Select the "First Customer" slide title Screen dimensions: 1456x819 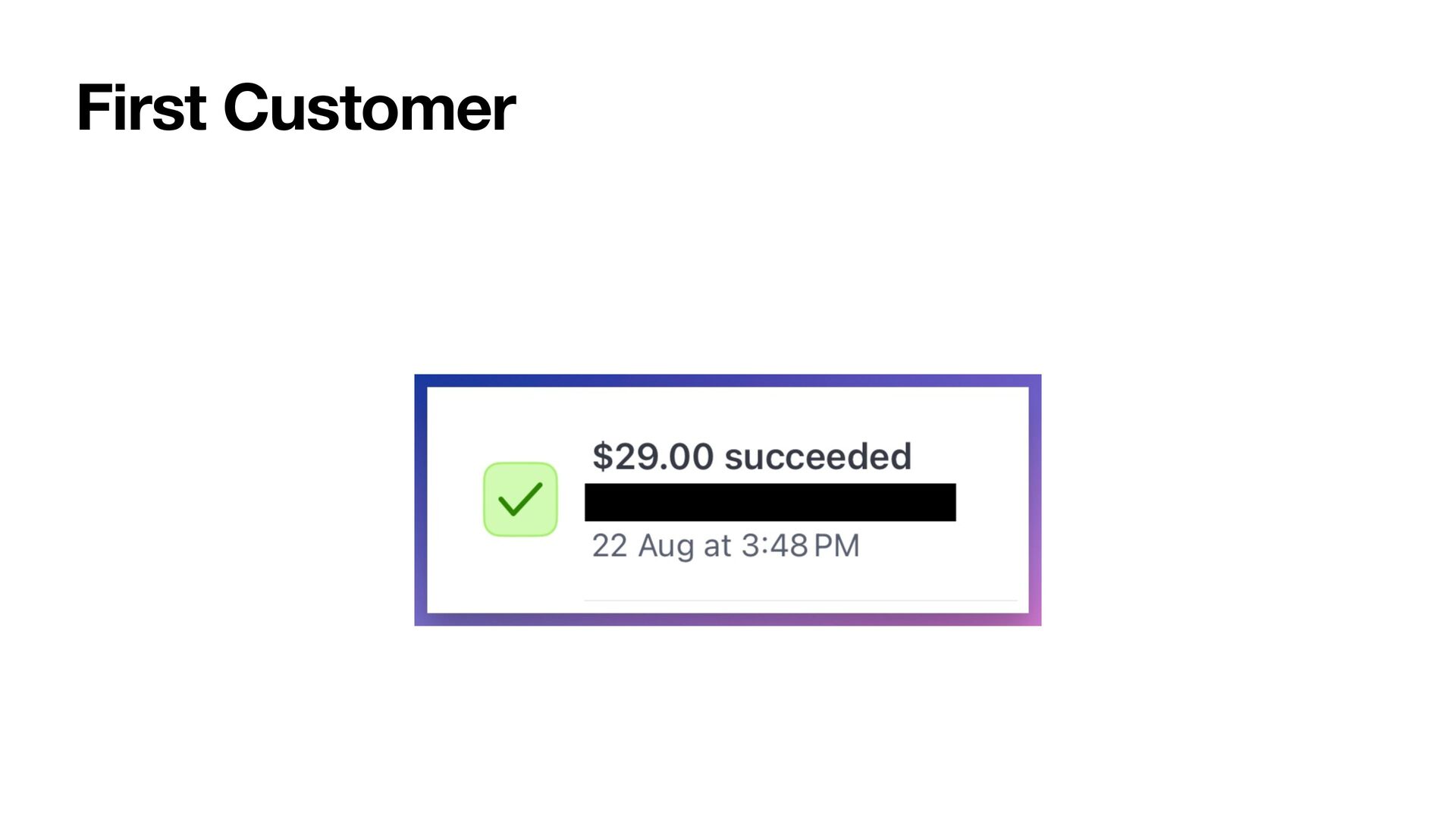click(x=296, y=108)
